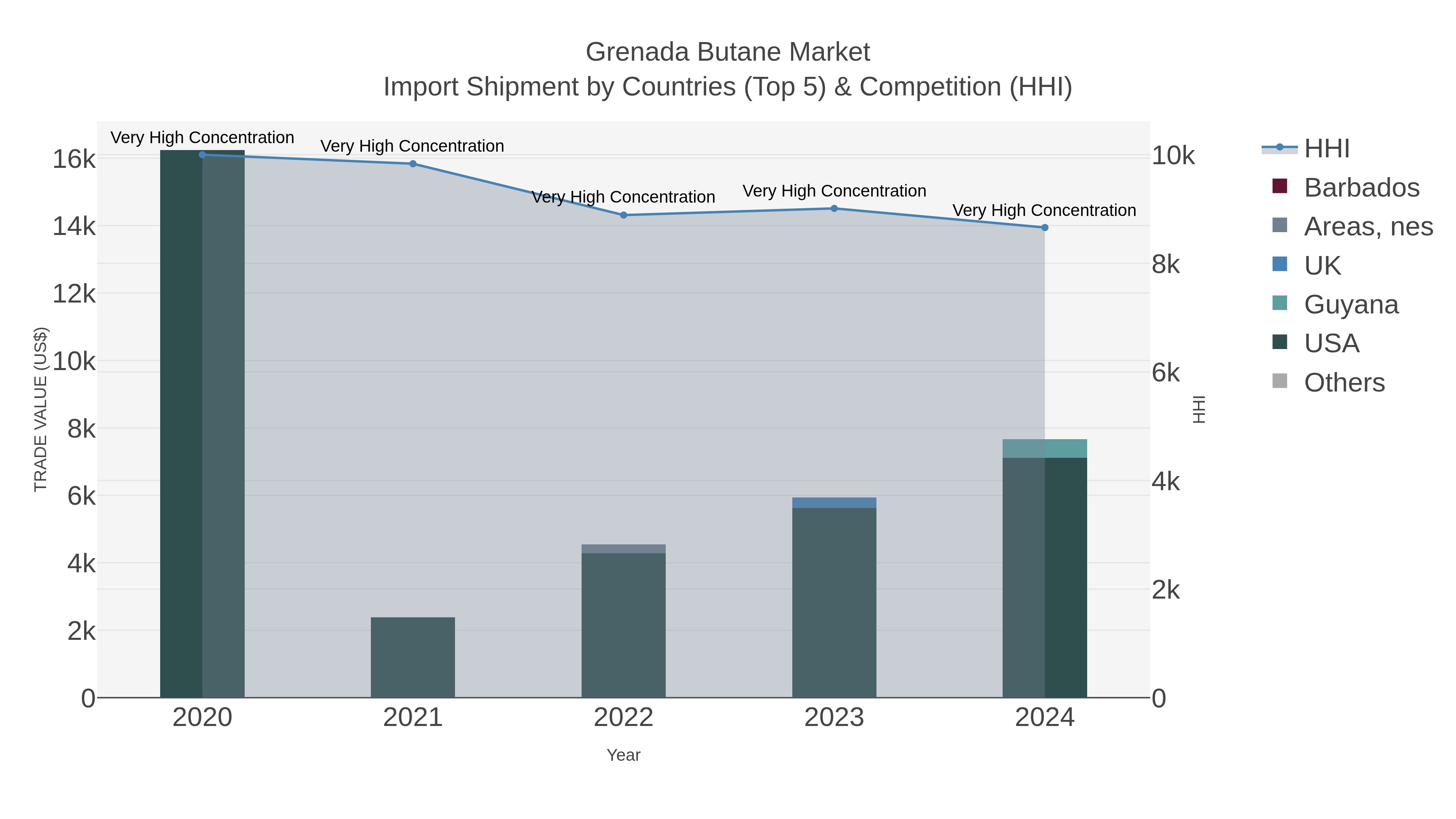Click the 2023 USA bar segment
Image resolution: width=1456 pixels, height=819 pixels.
coord(834,603)
